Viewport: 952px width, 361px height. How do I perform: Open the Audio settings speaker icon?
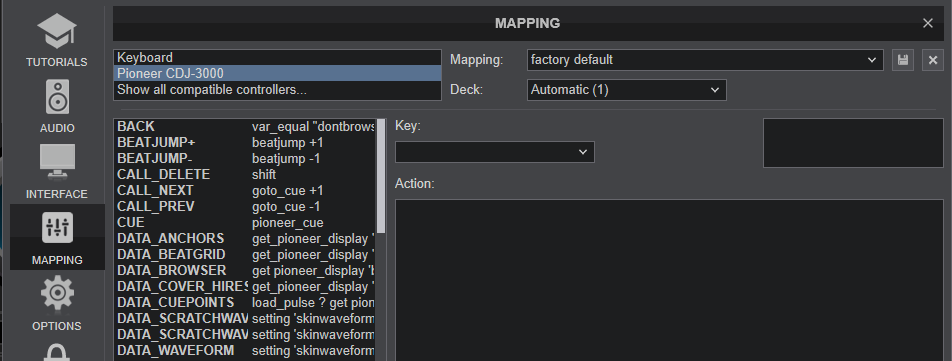56,97
